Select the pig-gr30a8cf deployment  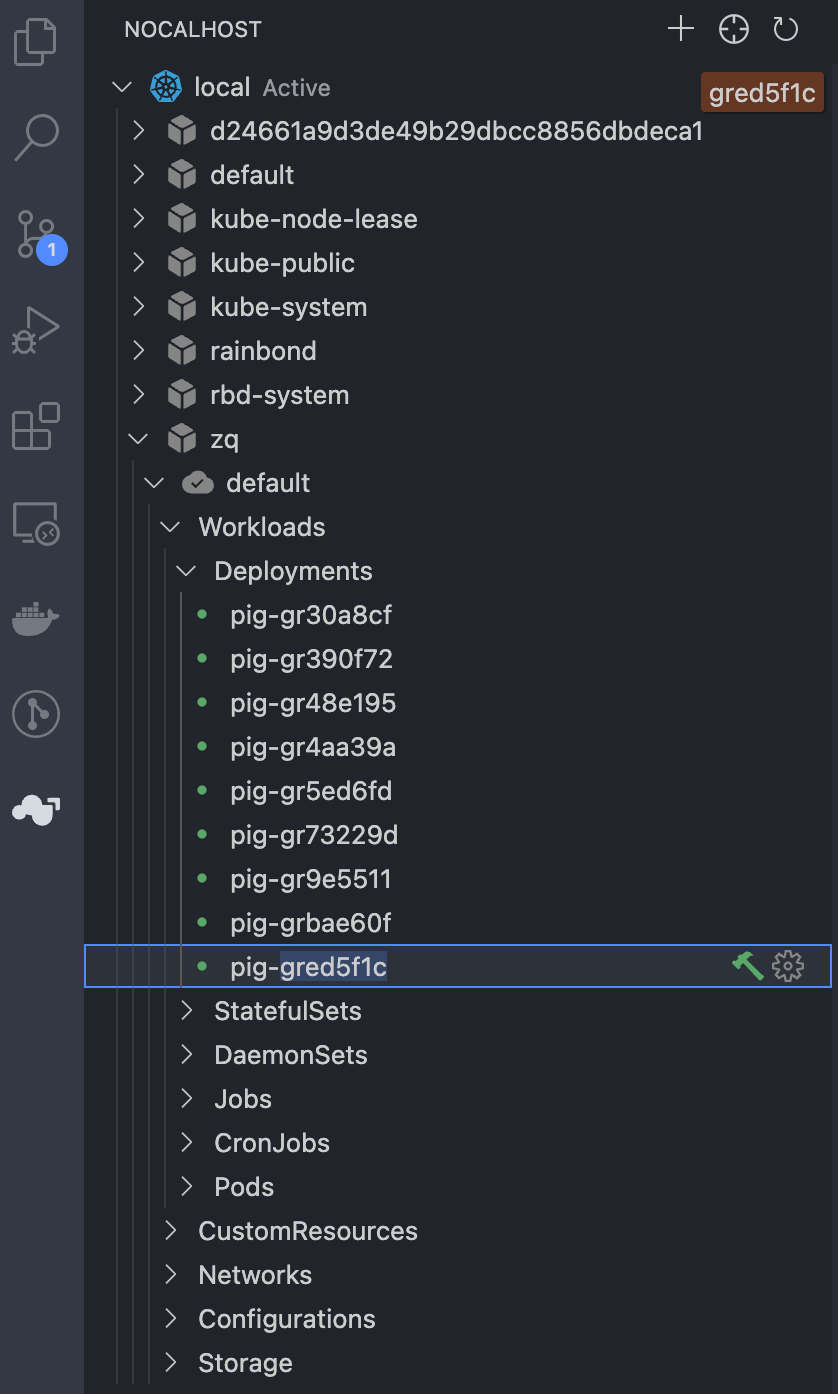pos(311,615)
